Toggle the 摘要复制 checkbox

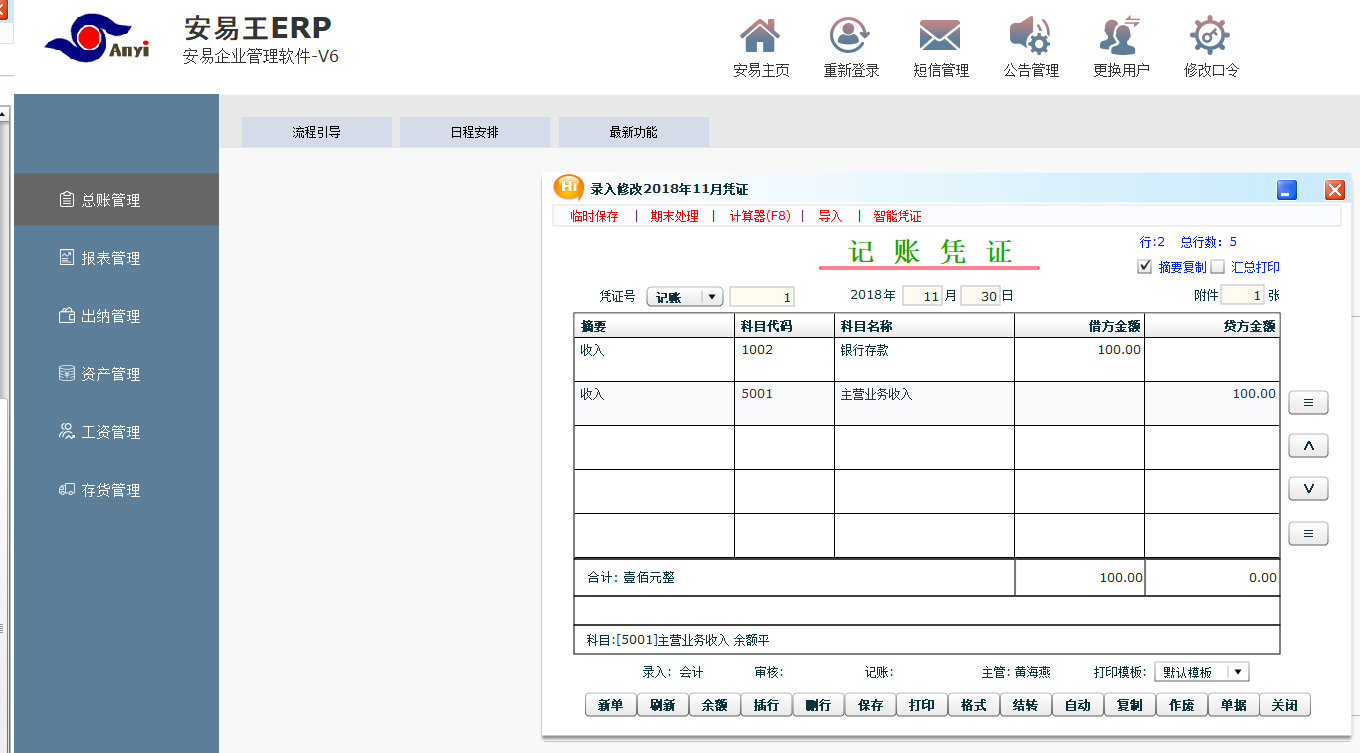pos(1145,267)
